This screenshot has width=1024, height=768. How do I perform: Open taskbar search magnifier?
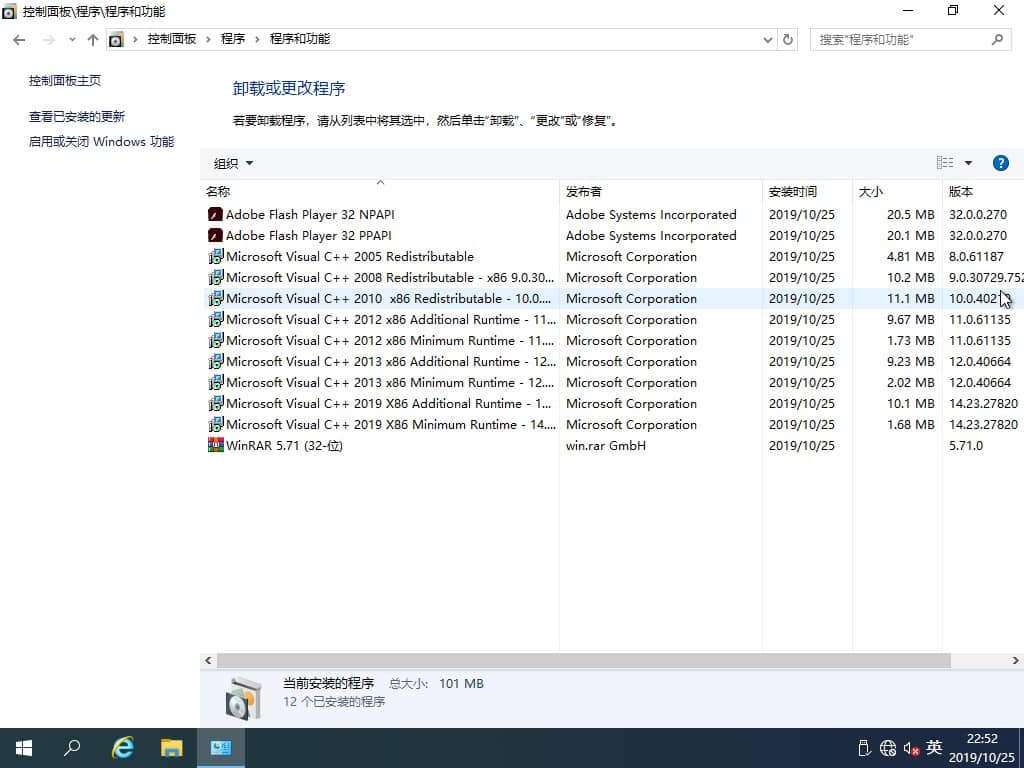click(72, 748)
